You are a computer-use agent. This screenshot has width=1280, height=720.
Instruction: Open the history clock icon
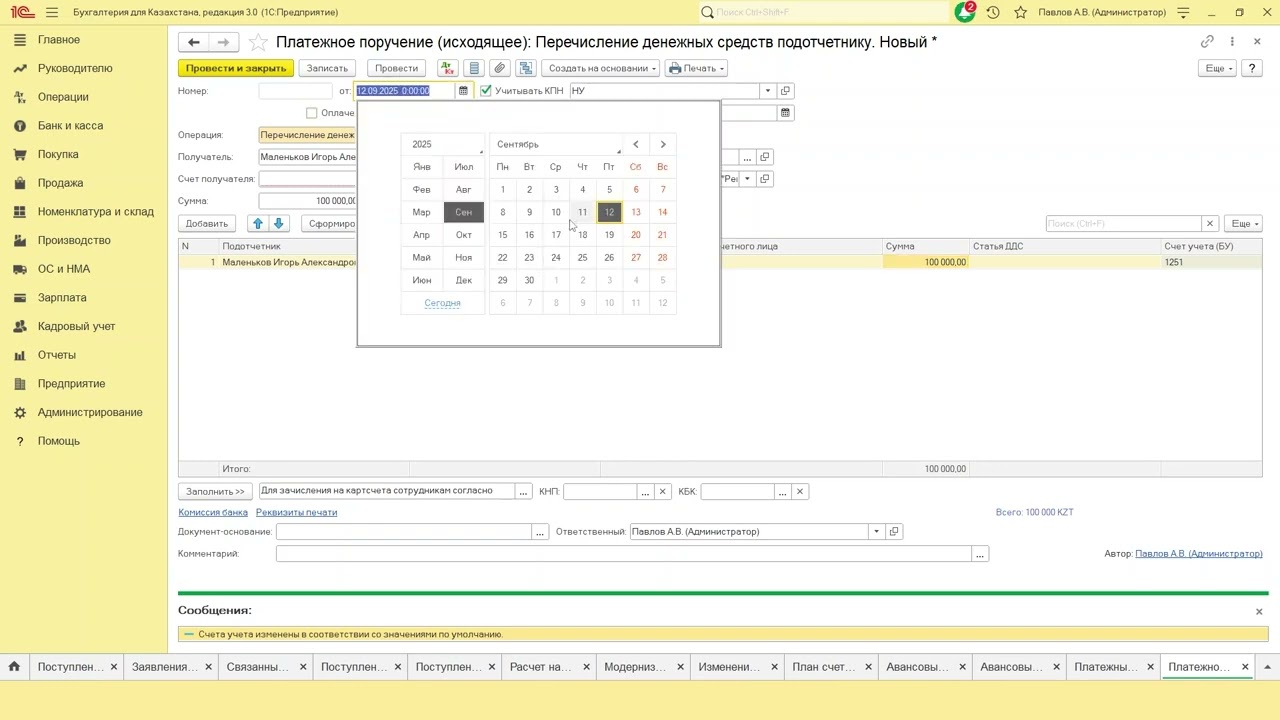(x=992, y=12)
